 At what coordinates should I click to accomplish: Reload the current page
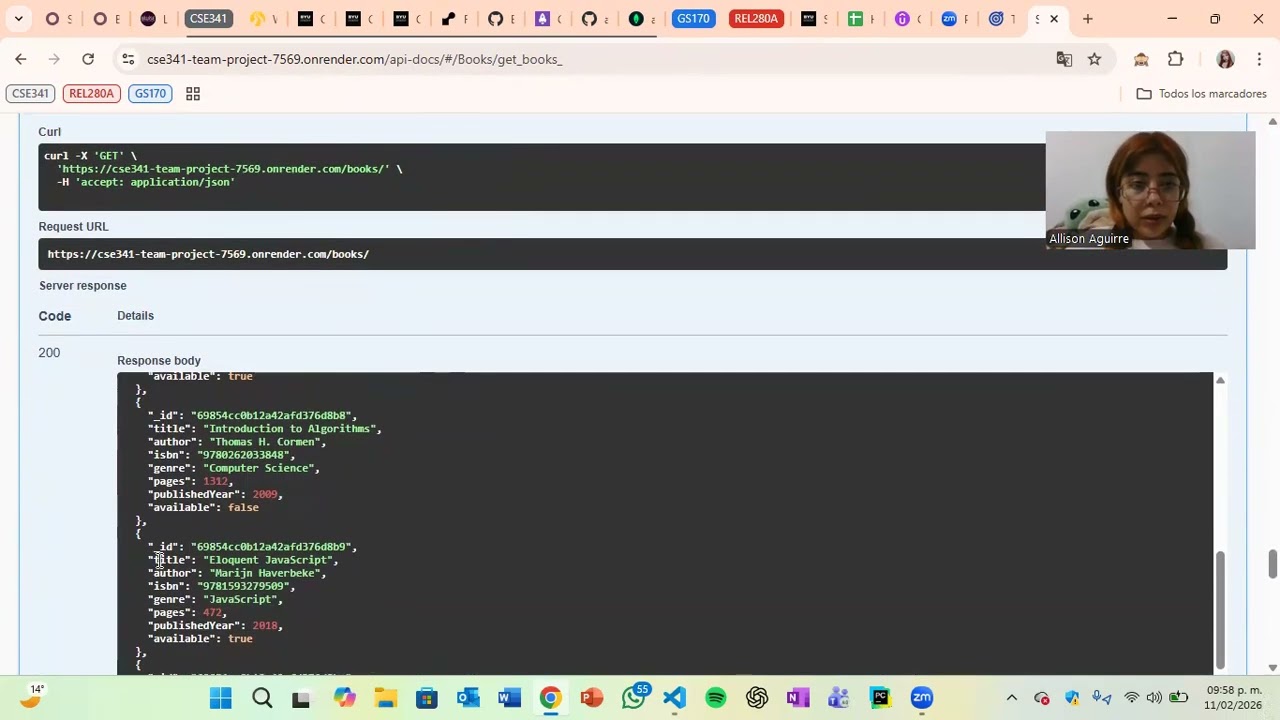coord(88,59)
